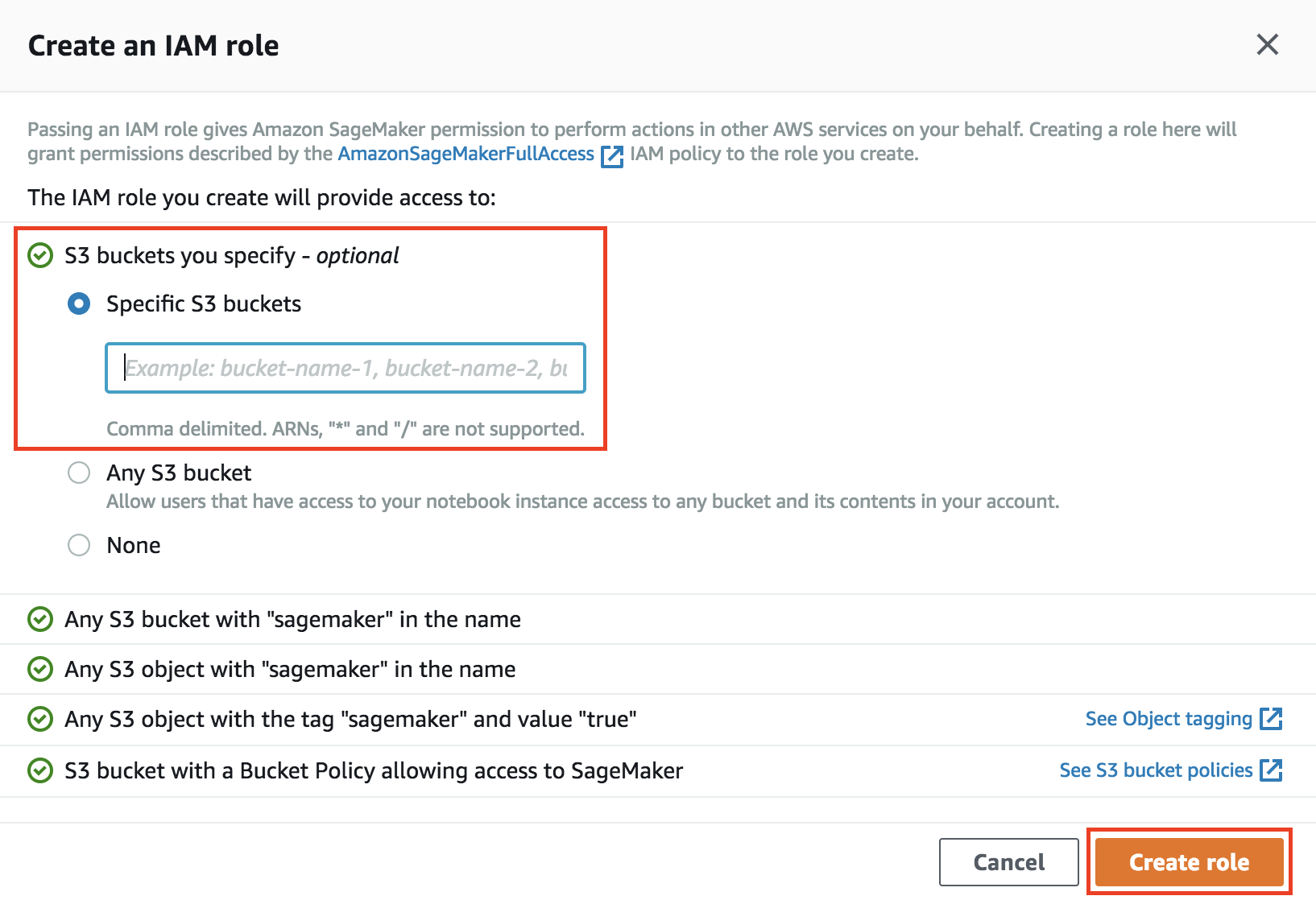The image size is (1316, 900).
Task: Choose the Any S3 bucket radio option
Action: pyautogui.click(x=79, y=473)
